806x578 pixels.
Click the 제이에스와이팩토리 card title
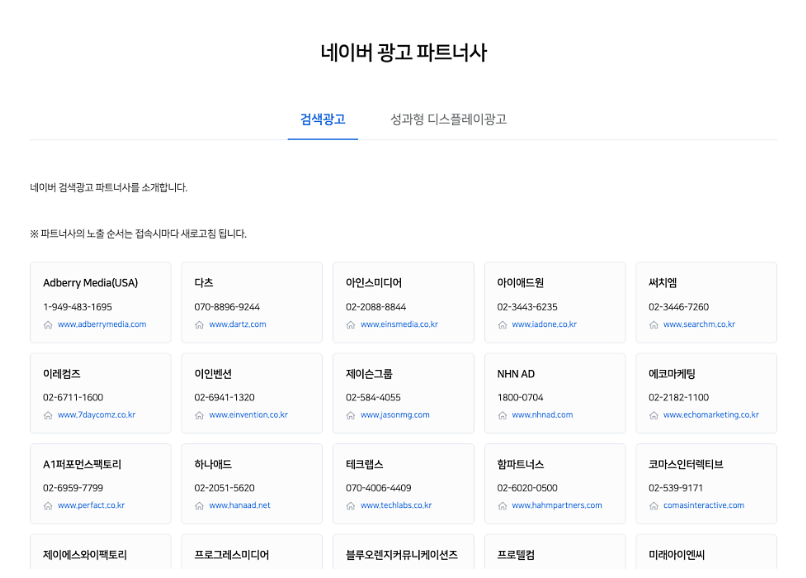point(85,555)
